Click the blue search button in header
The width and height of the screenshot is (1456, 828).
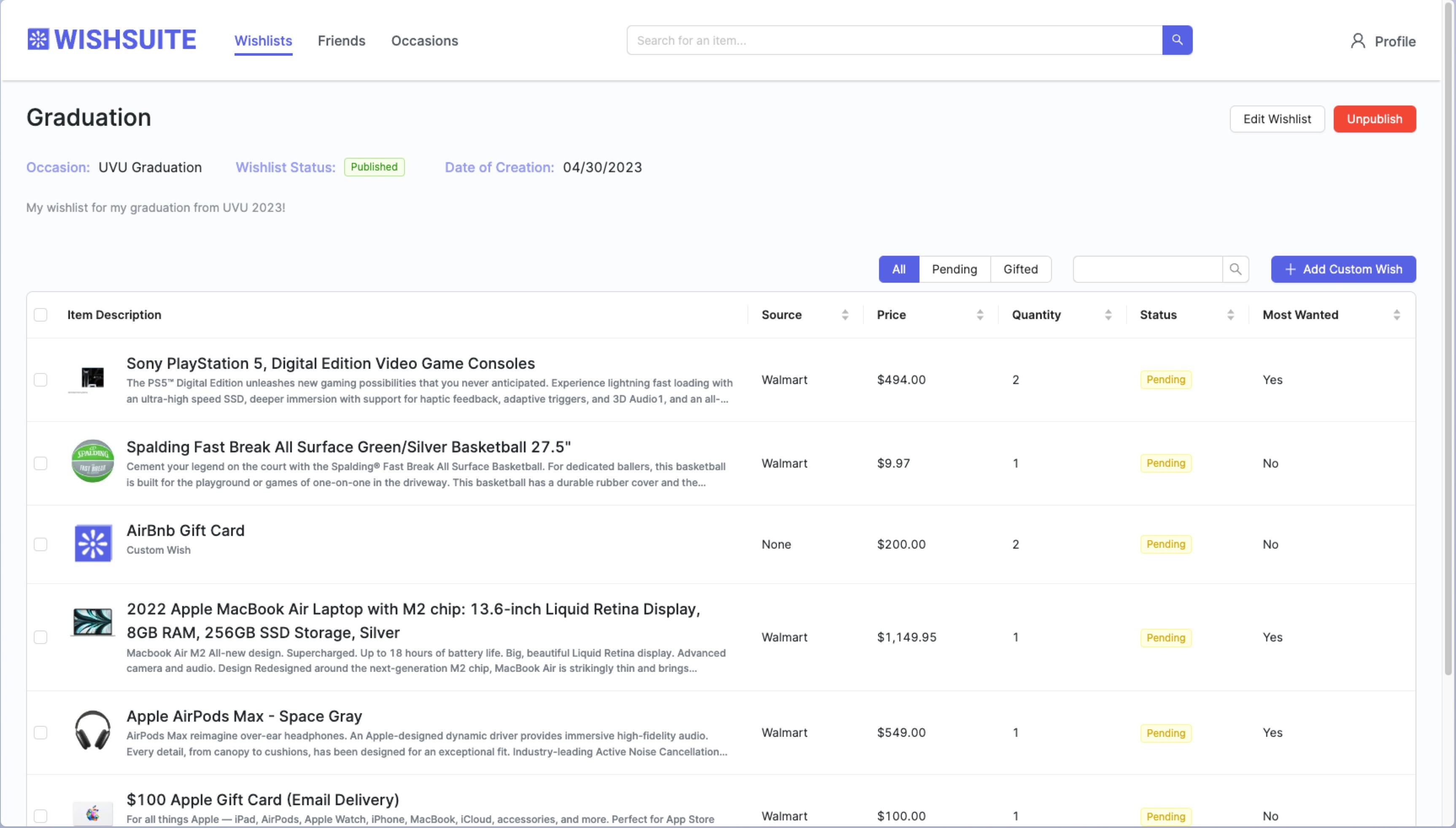[1177, 40]
